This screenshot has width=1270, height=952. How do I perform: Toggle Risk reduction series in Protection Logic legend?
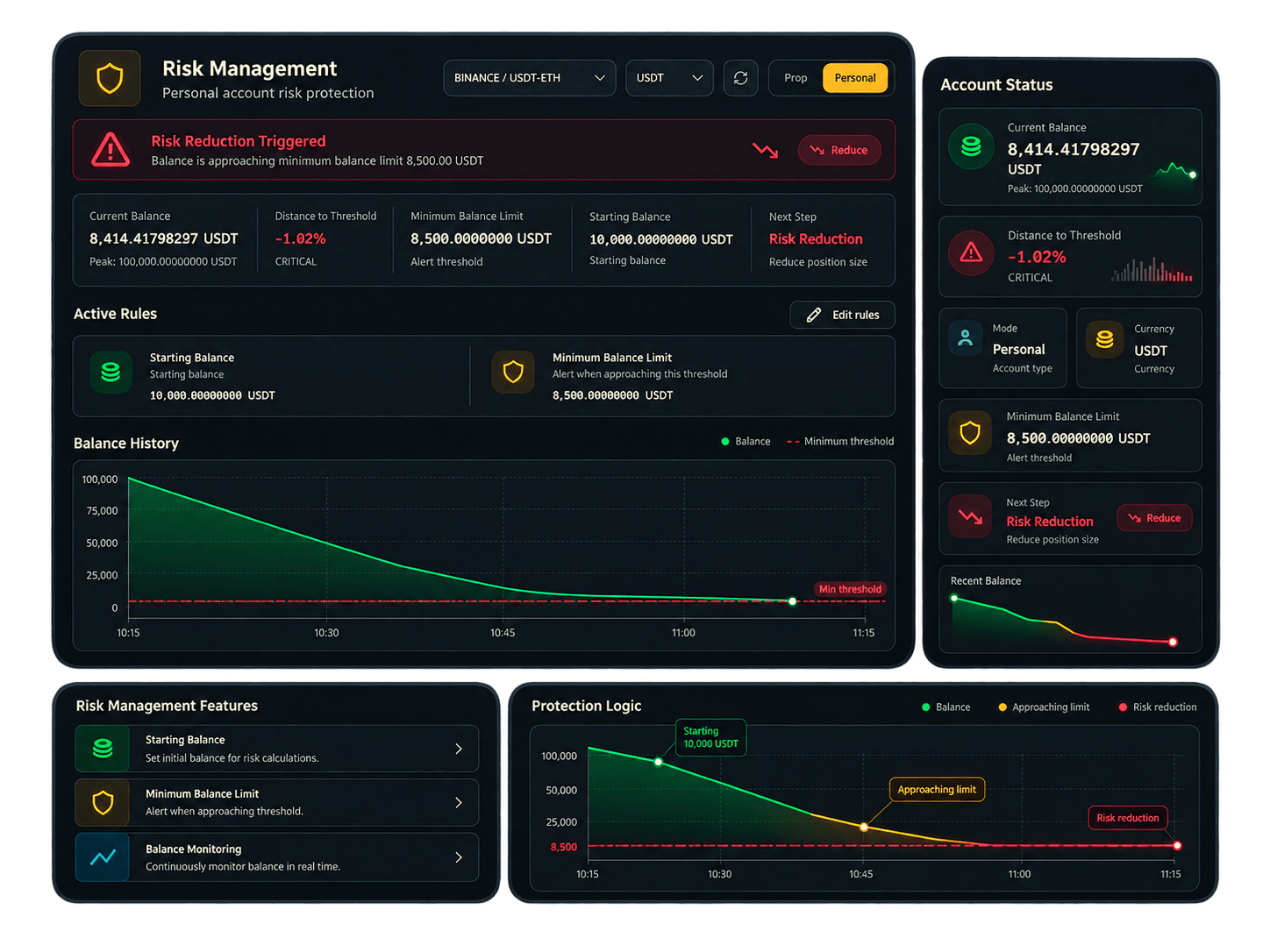click(1158, 707)
